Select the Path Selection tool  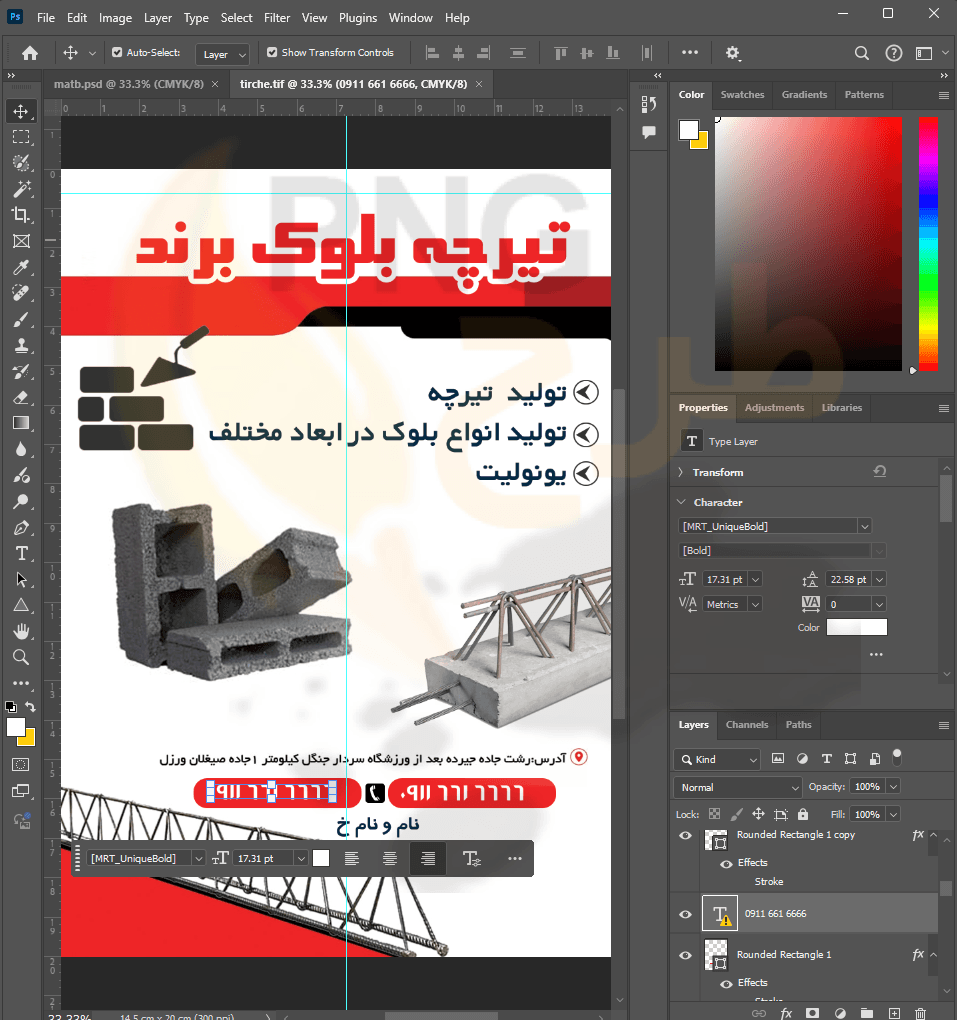coord(21,580)
